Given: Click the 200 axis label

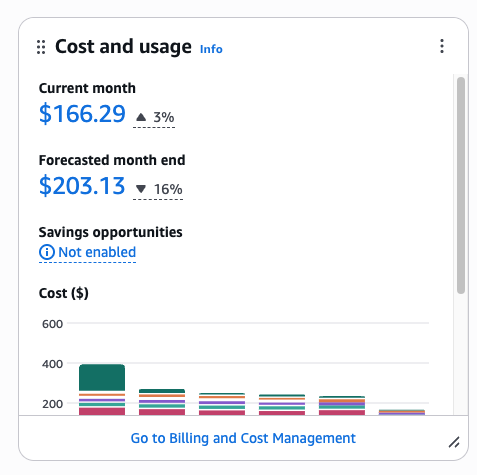Looking at the screenshot, I should click(52, 404).
